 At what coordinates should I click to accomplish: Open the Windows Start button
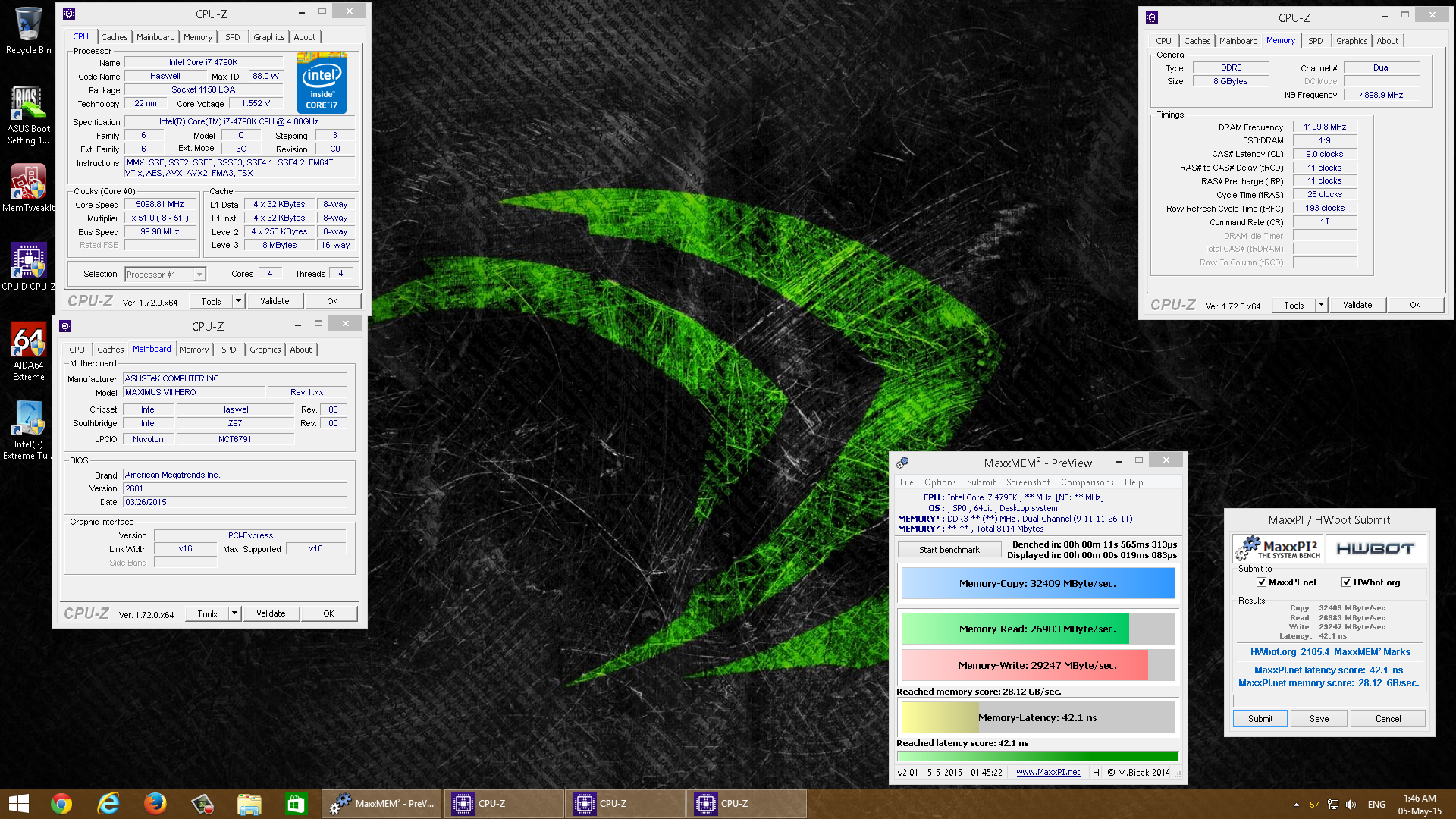click(19, 804)
